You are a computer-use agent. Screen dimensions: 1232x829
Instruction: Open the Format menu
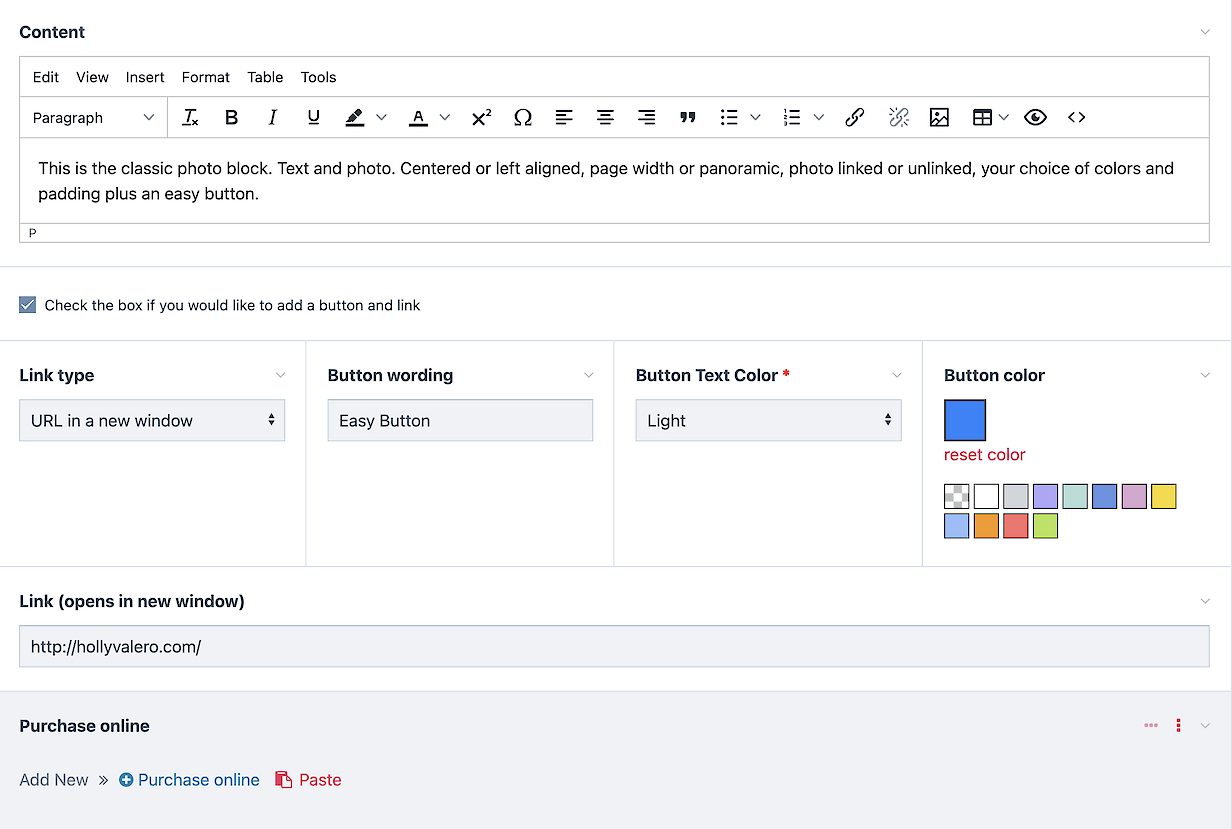206,77
